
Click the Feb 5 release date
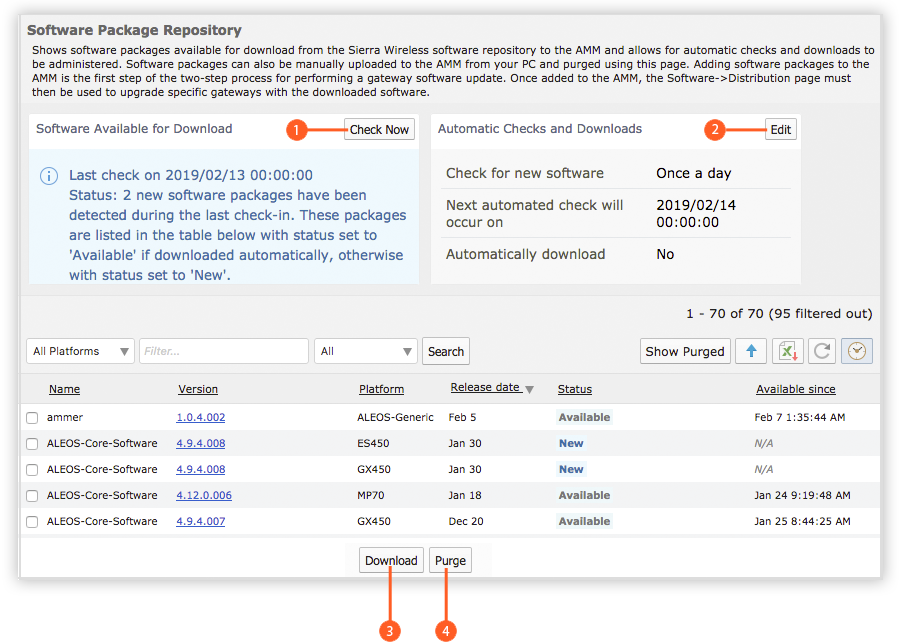point(462,417)
